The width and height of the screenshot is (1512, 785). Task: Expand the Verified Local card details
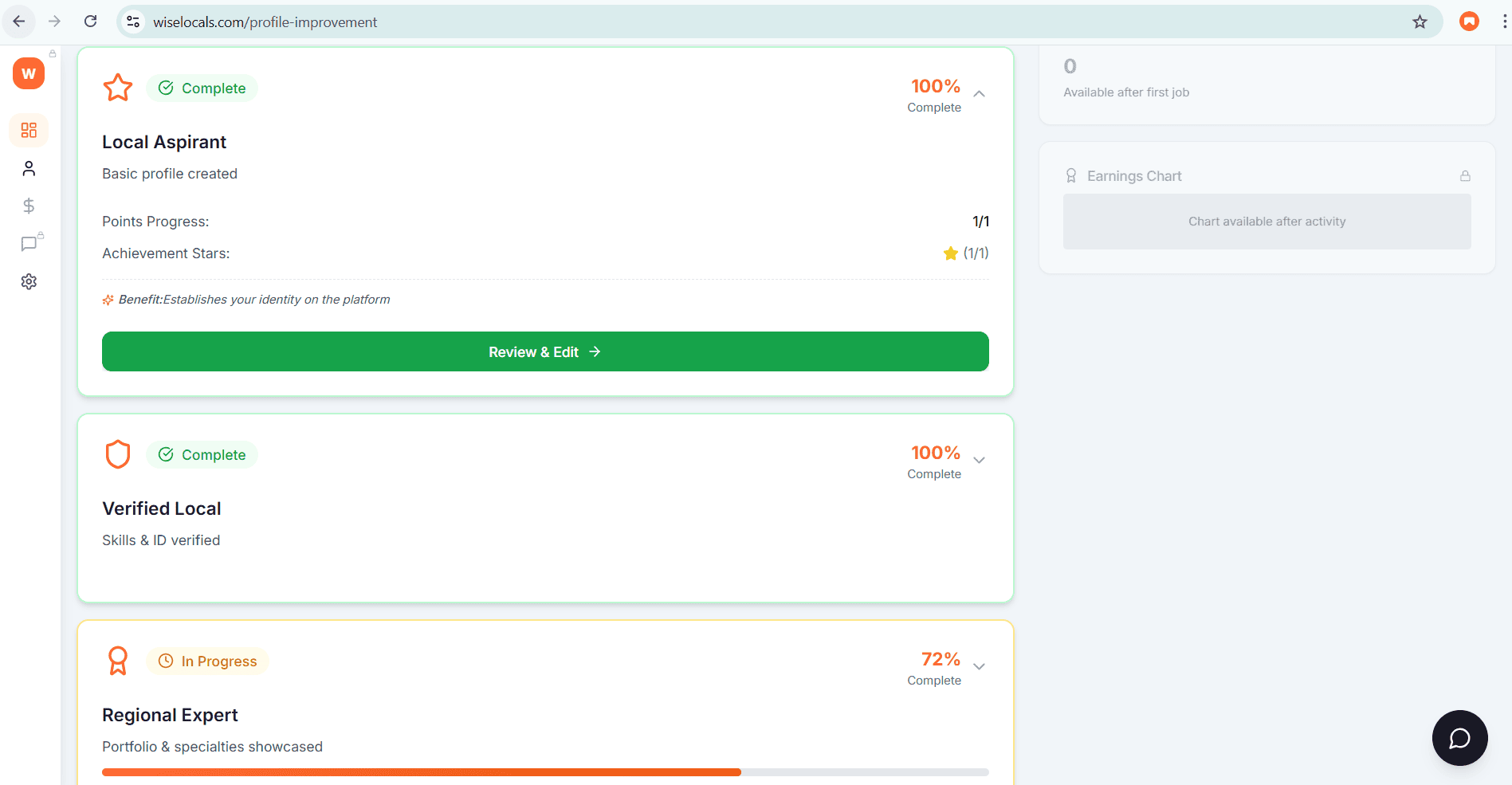click(979, 461)
